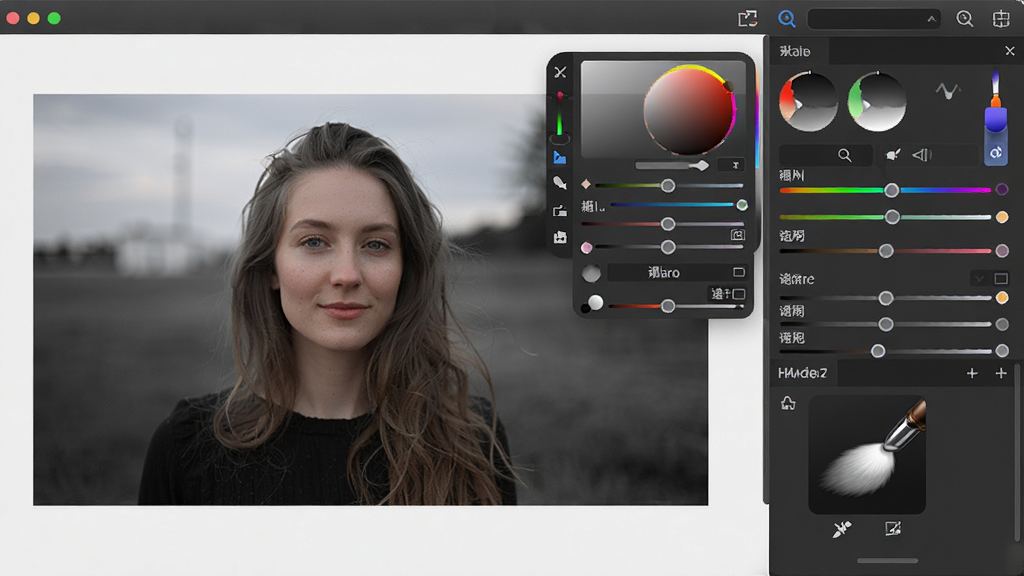Select the green-accented color wheel in the right panel

(876, 102)
